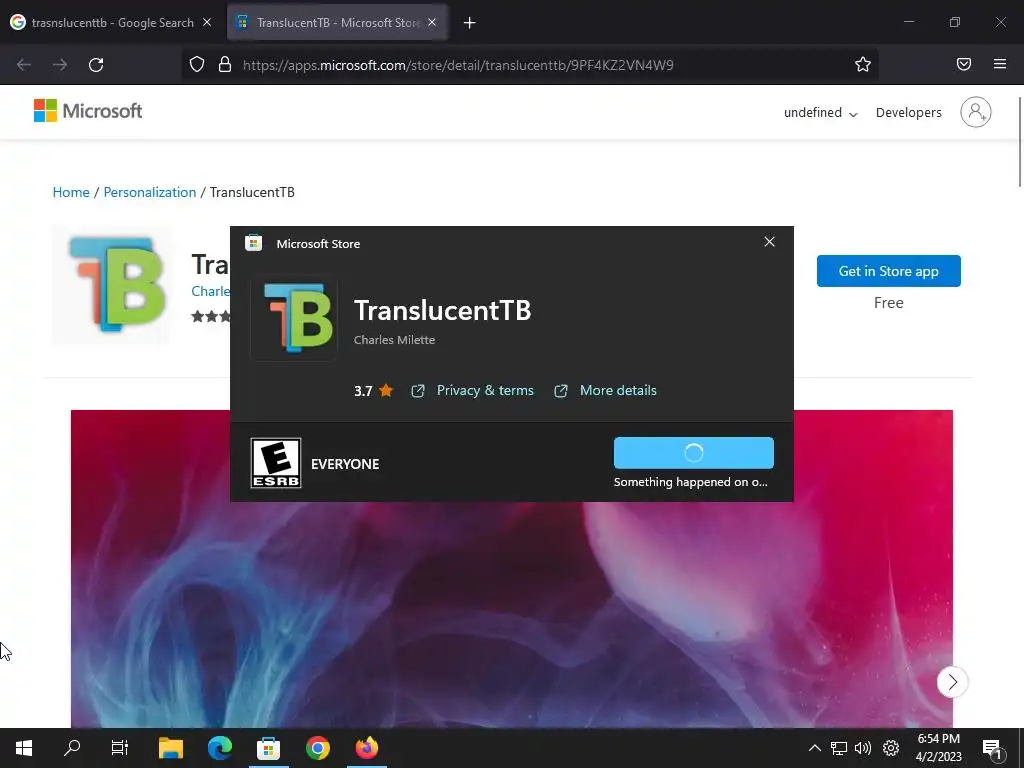
Task: Open Privacy & terms link
Action: [x=485, y=391]
